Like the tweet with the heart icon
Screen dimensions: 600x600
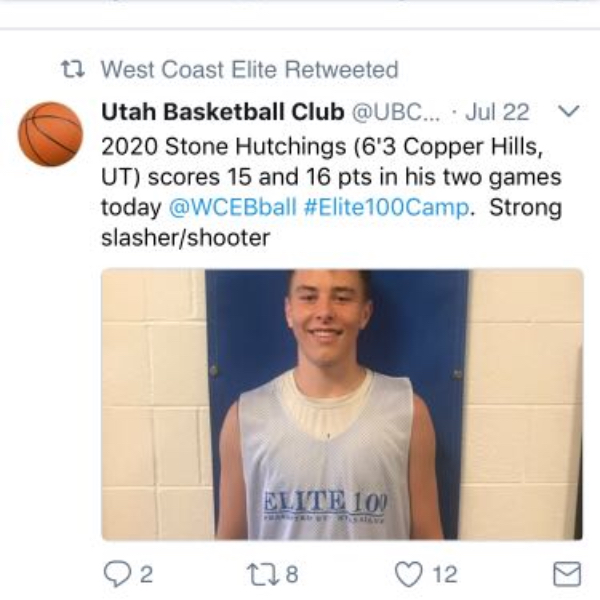[x=409, y=574]
